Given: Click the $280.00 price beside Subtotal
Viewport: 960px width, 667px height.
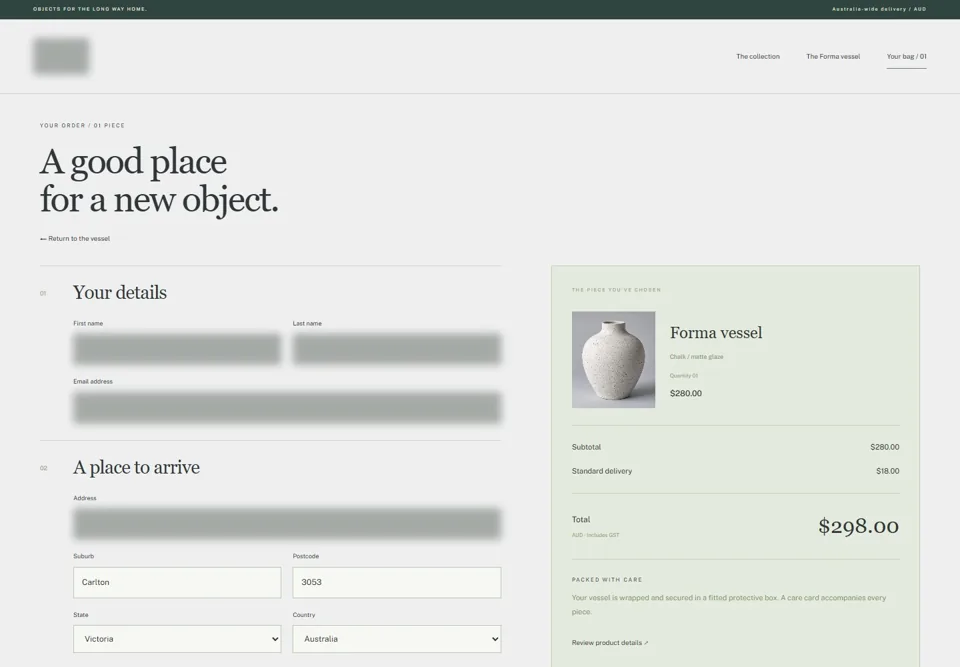Looking at the screenshot, I should [x=885, y=447].
